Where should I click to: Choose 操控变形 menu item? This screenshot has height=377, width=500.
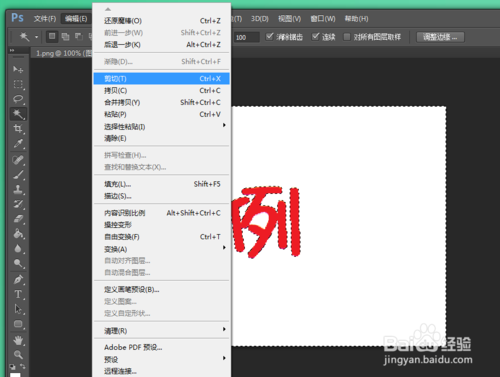coord(162,225)
